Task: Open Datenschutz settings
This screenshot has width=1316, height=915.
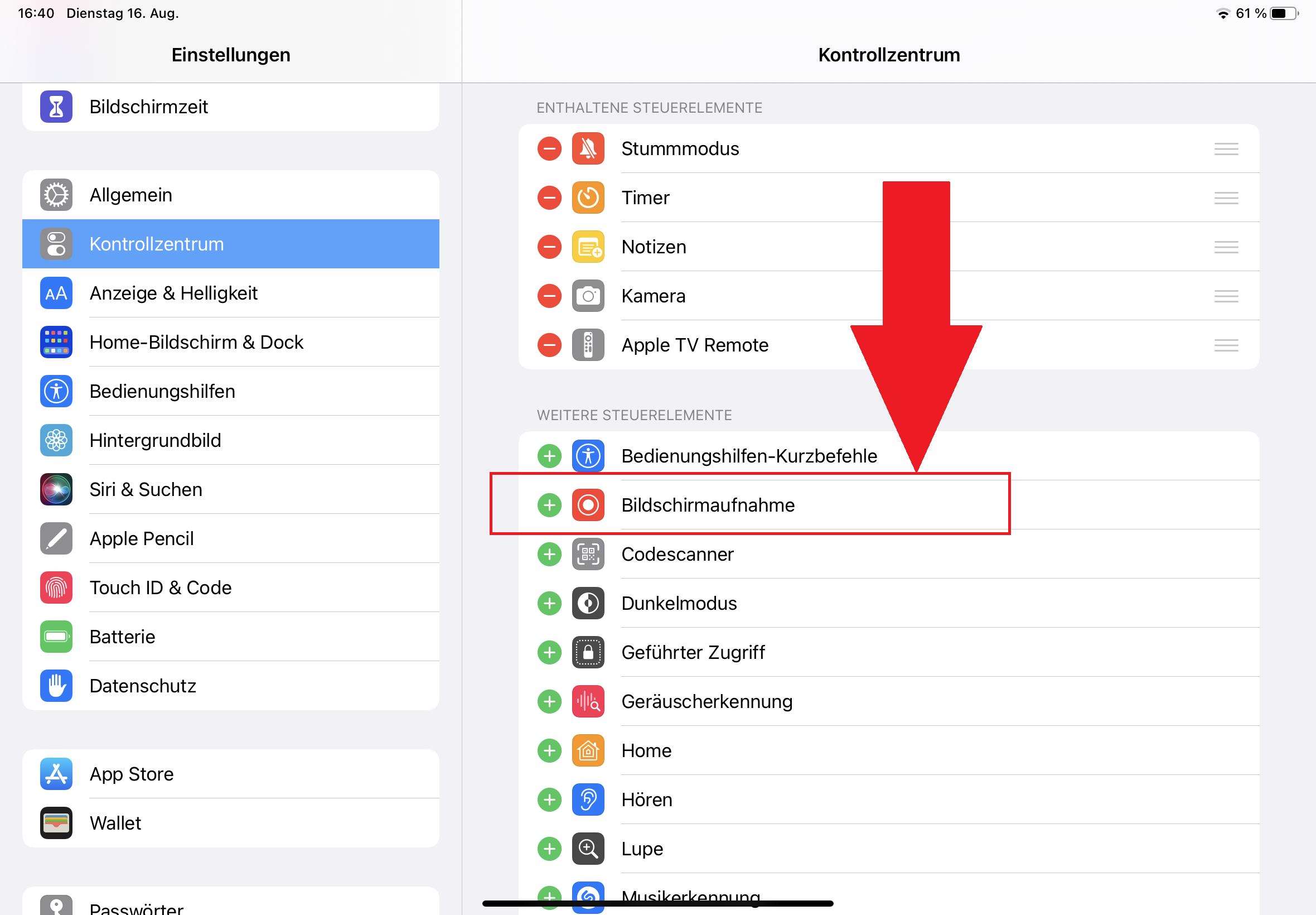Action: pos(231,686)
